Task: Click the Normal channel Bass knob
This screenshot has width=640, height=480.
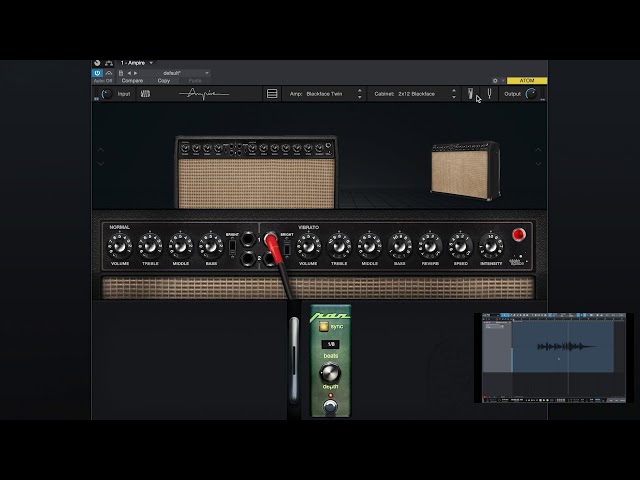Action: (x=211, y=246)
